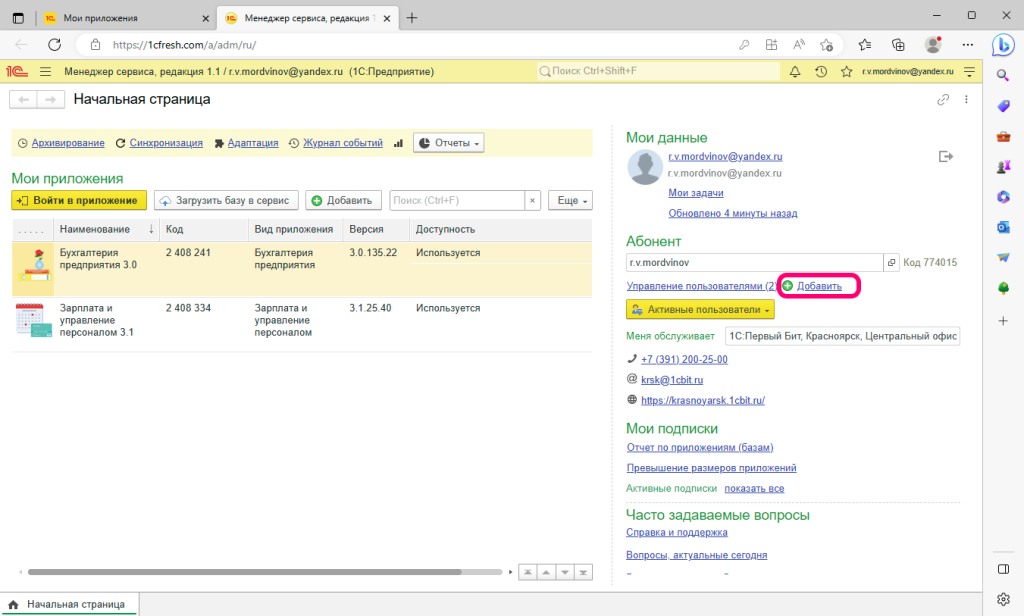Click the Абонент r.v.mordvinov input field

coord(754,263)
